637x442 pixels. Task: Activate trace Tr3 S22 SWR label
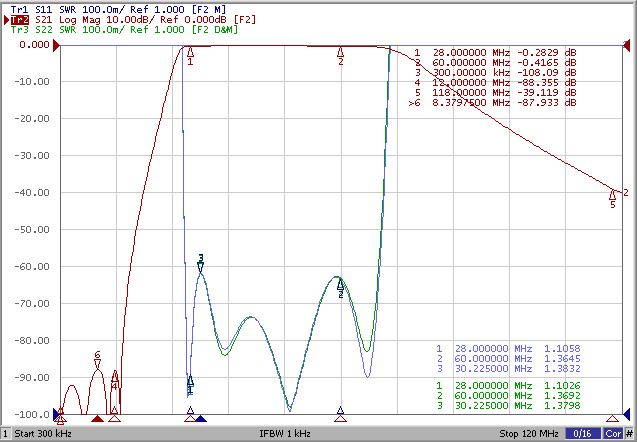[x=124, y=30]
